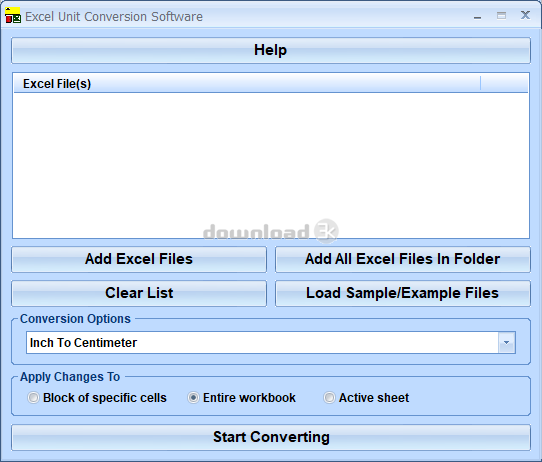Click Start Converting button
Image resolution: width=542 pixels, height=462 pixels.
[x=271, y=437]
